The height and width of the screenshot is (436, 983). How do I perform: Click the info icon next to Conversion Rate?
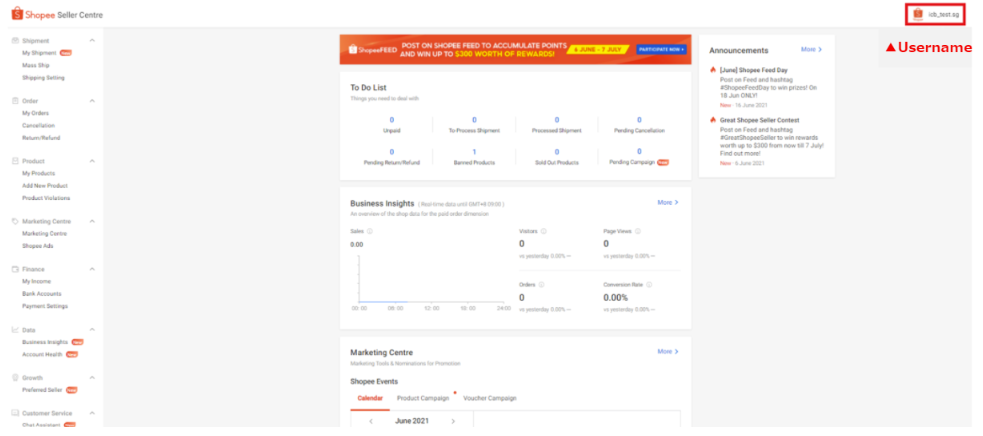click(x=648, y=284)
